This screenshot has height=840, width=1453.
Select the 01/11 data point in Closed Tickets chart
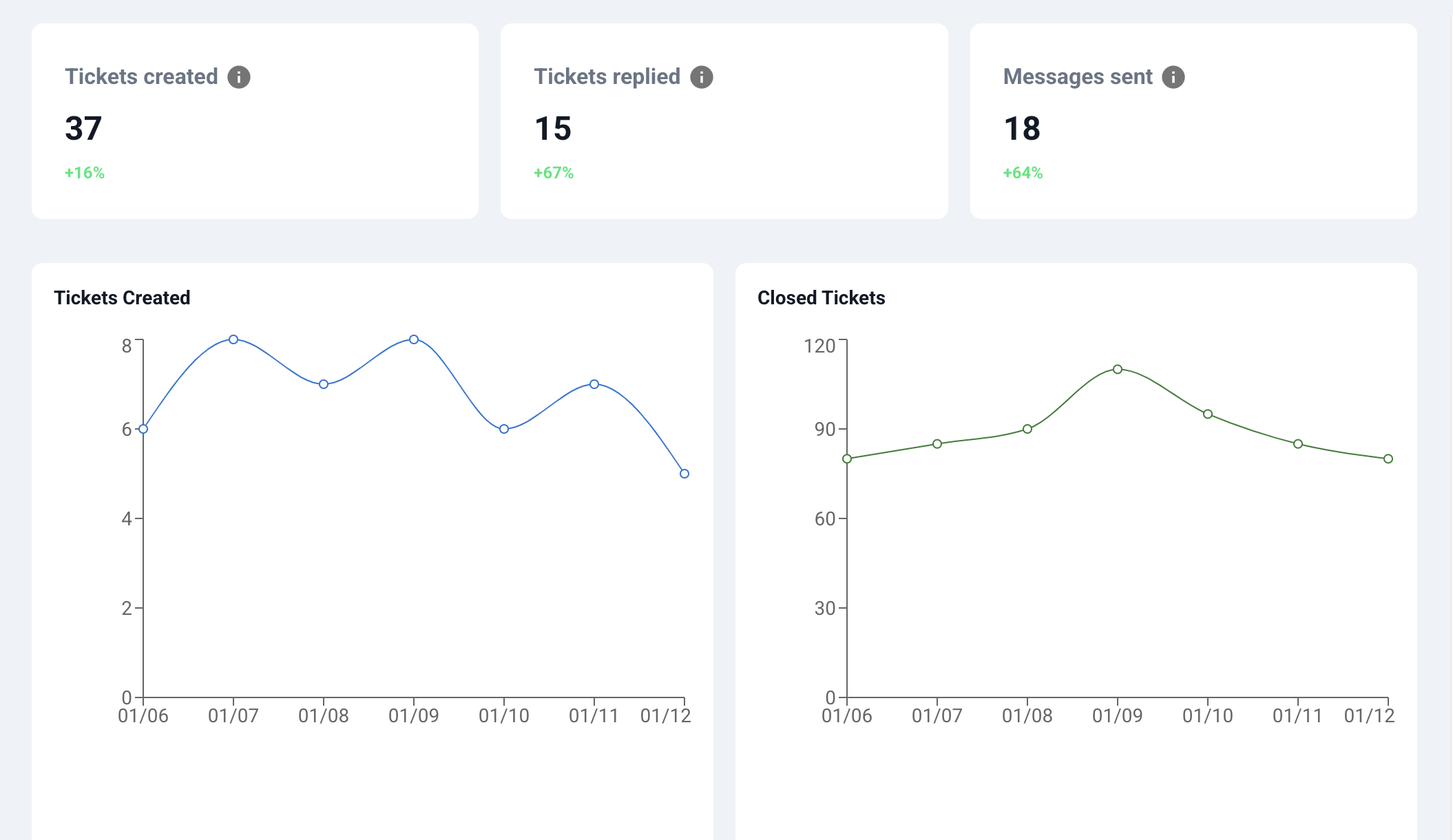coord(1298,444)
